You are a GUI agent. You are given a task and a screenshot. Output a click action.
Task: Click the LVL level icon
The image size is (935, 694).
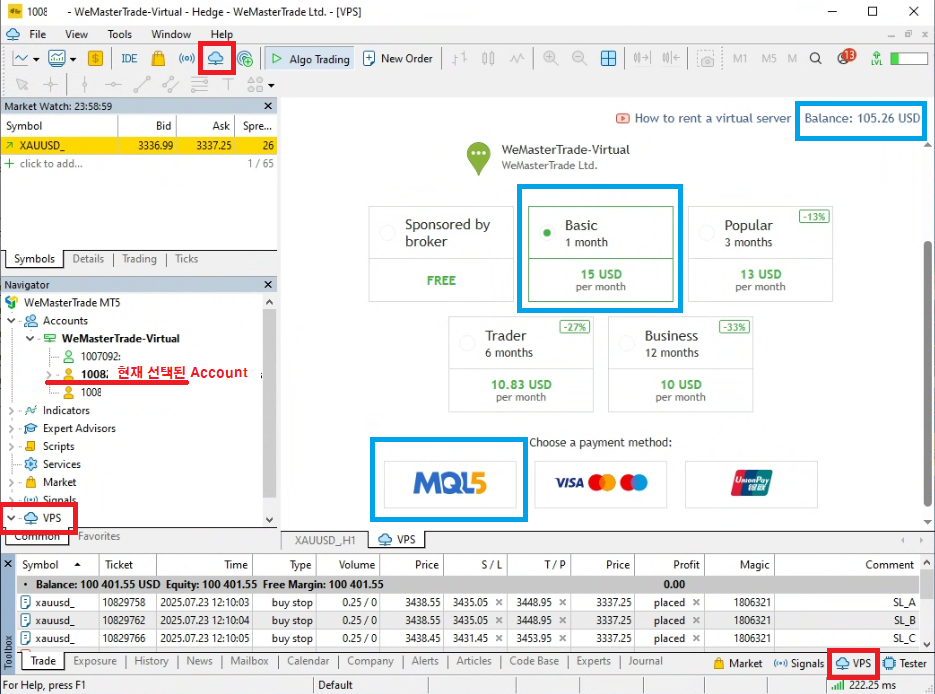coord(876,58)
